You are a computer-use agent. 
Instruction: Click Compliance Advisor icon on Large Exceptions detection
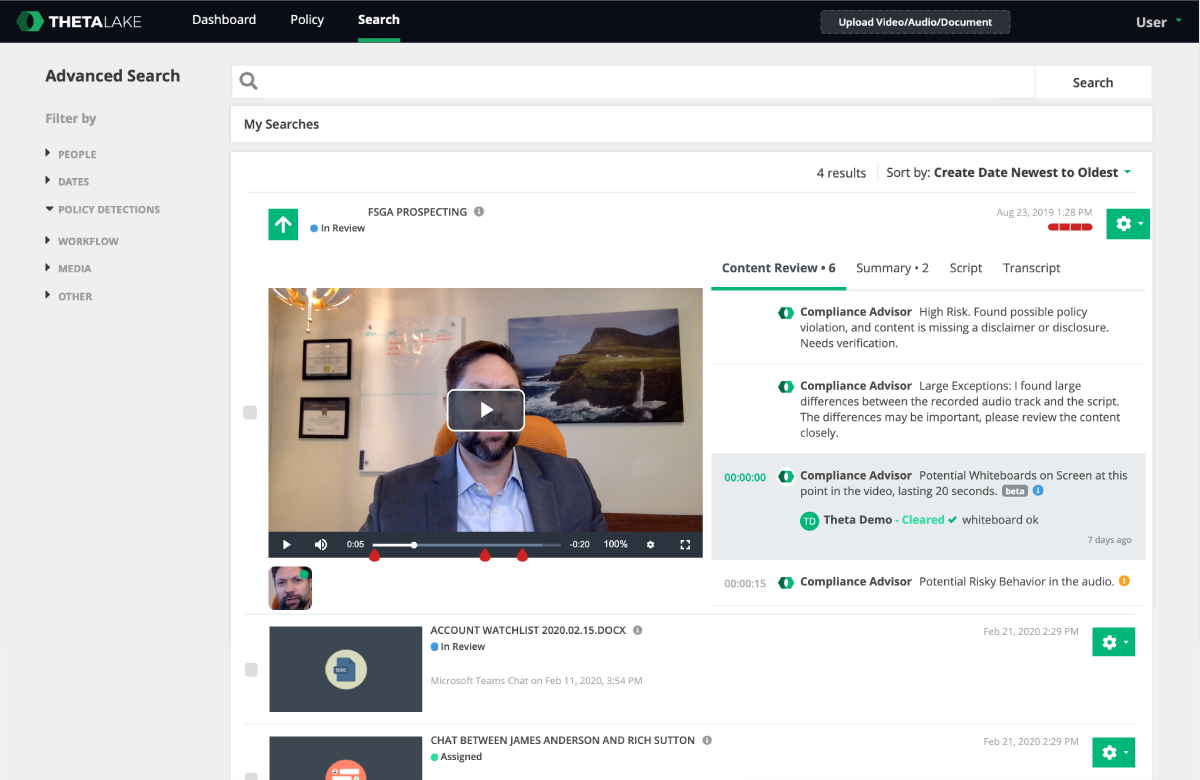coord(786,386)
